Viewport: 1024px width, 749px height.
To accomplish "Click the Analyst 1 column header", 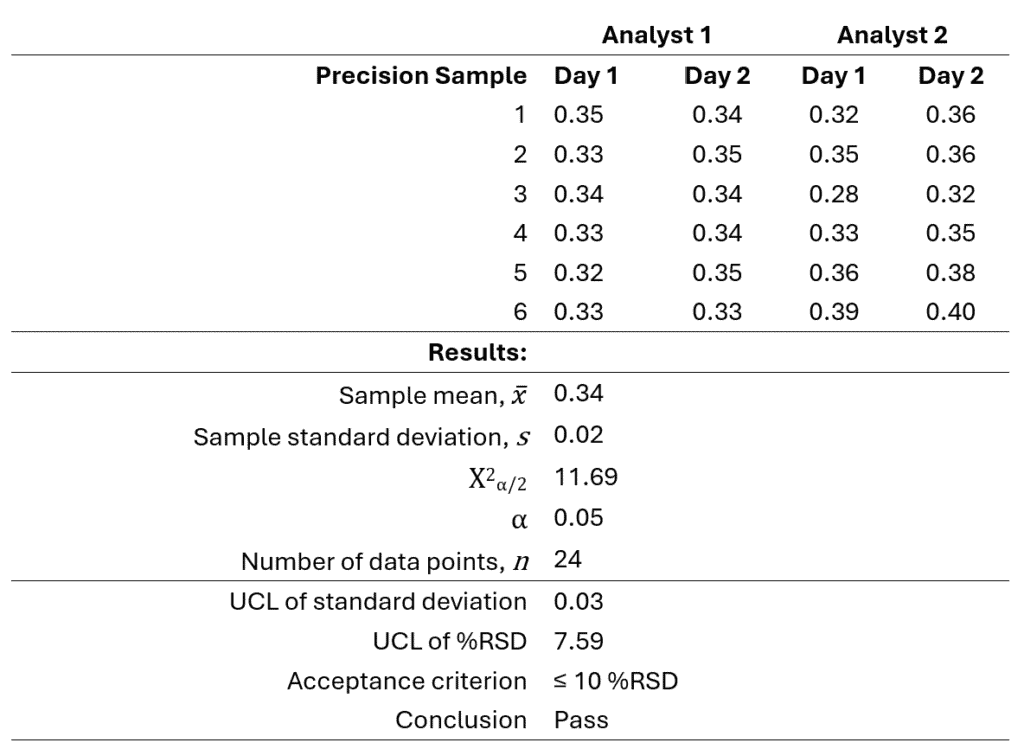I will 656,35.
